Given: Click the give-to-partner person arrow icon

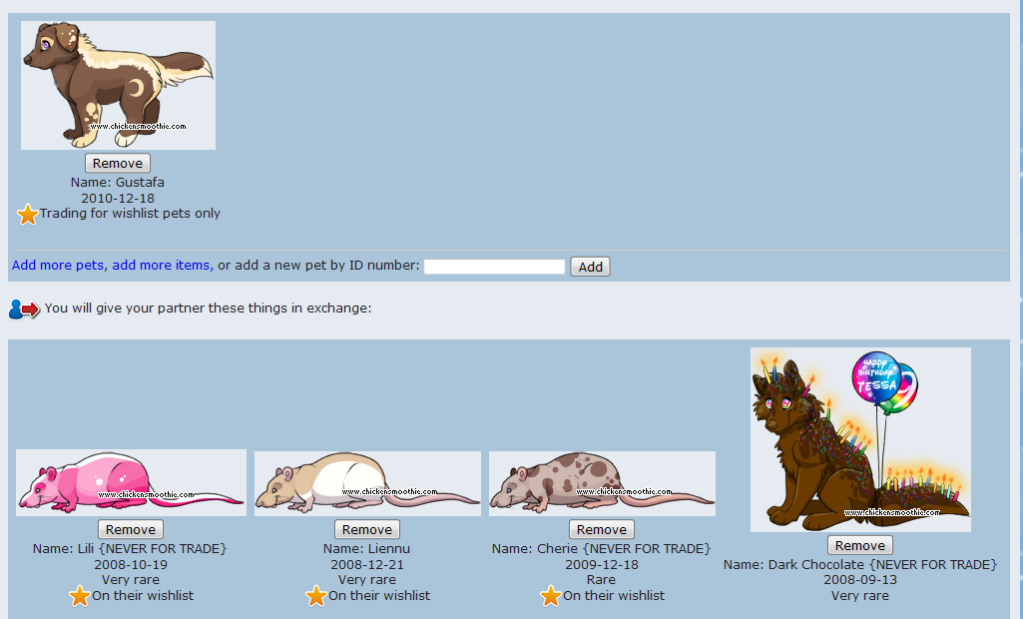Looking at the screenshot, I should (24, 309).
